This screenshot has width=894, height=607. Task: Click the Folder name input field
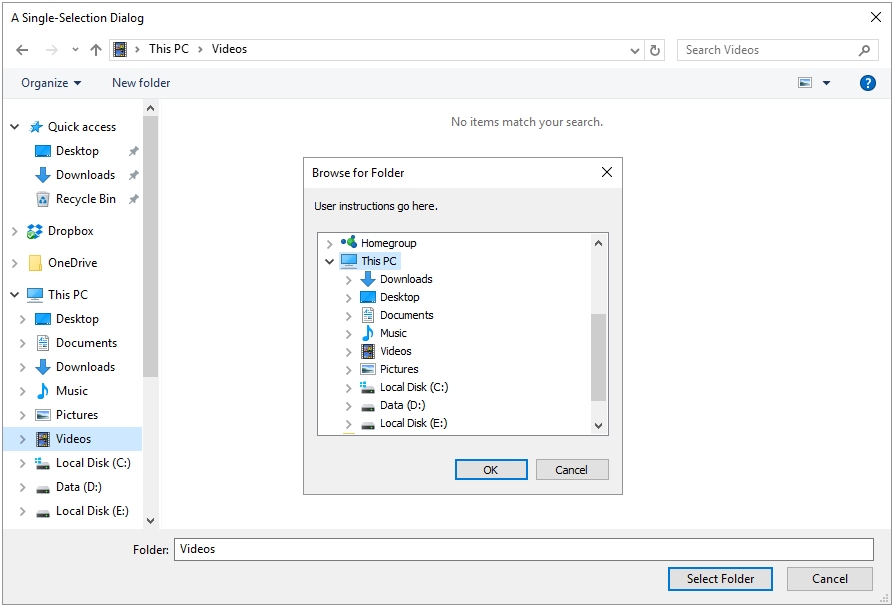tap(523, 549)
